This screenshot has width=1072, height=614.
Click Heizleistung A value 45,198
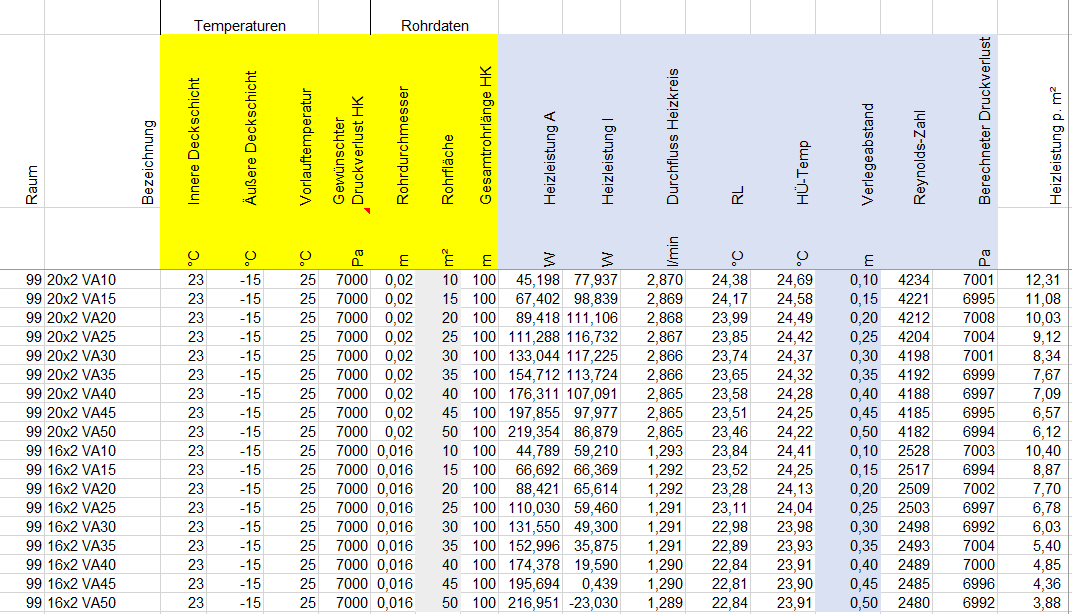531,280
